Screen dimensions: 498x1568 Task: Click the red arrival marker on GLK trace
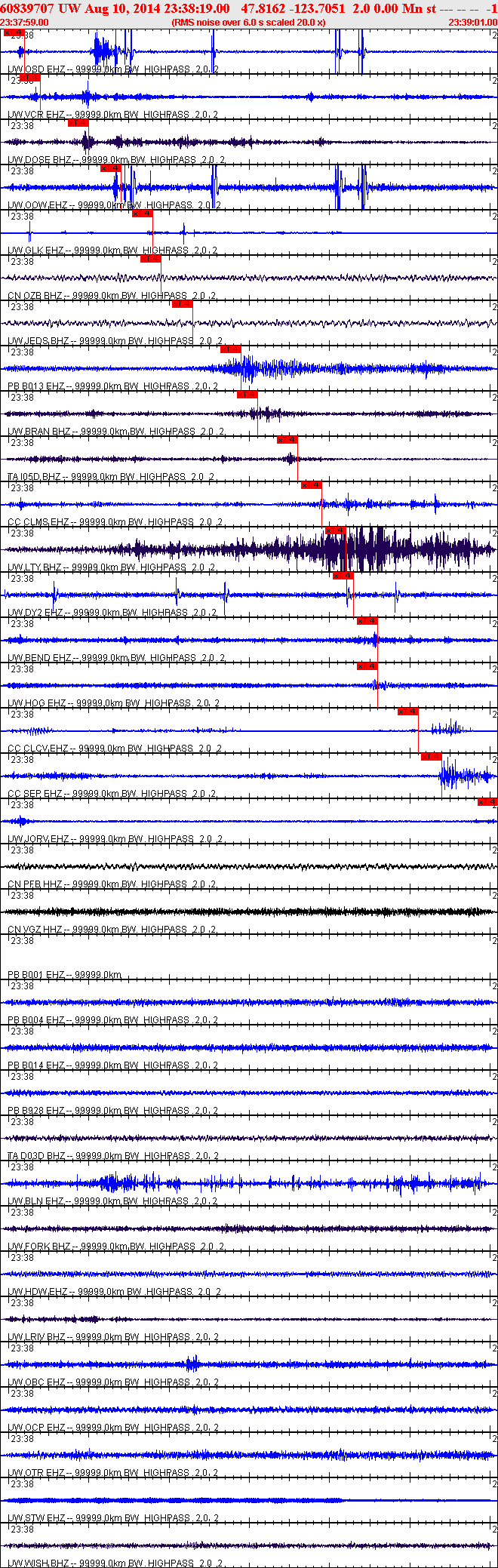click(x=142, y=214)
